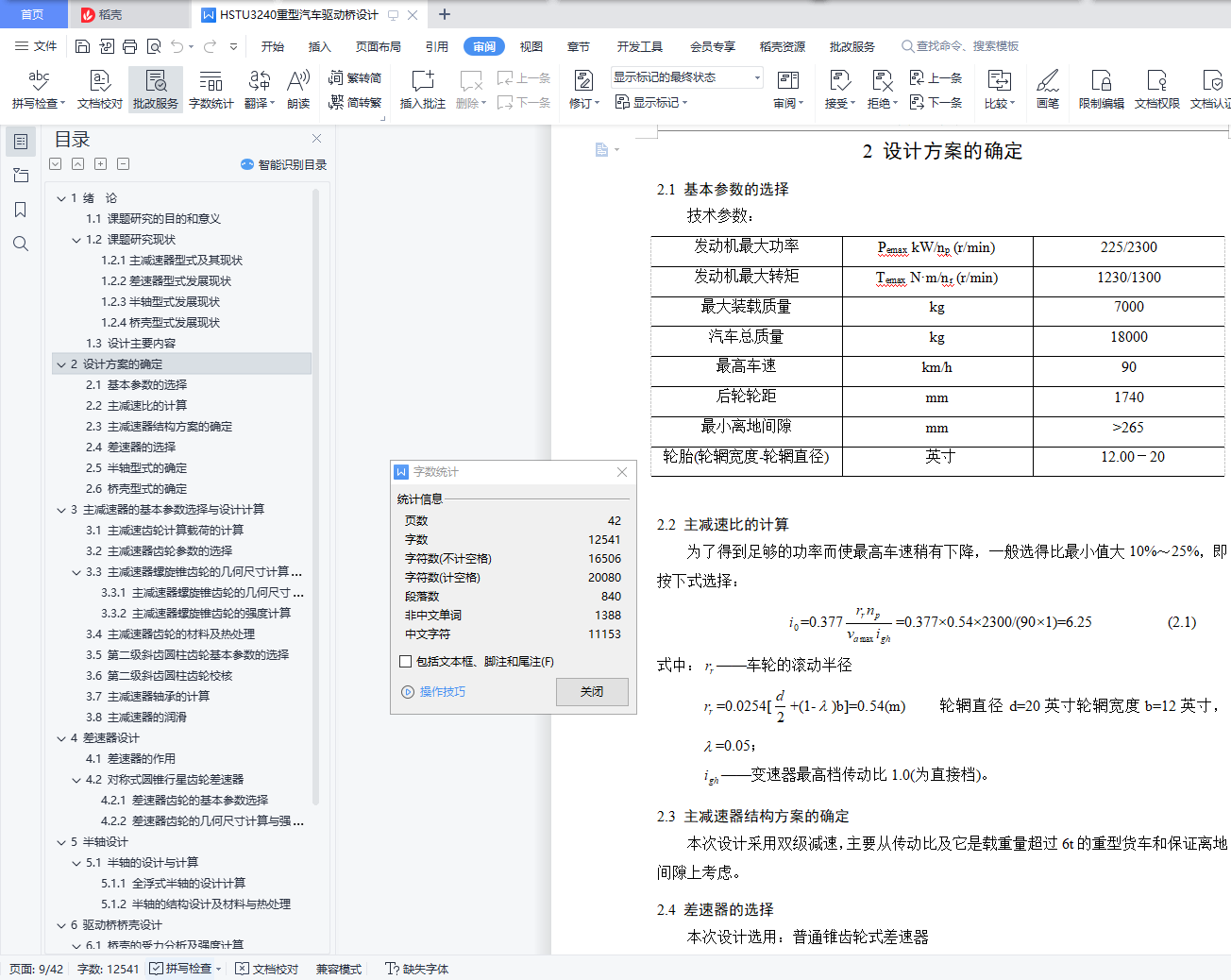The image size is (1231, 980).
Task: Collapse the '5.1 半轴的设计与计算' node
Action: pos(76,863)
